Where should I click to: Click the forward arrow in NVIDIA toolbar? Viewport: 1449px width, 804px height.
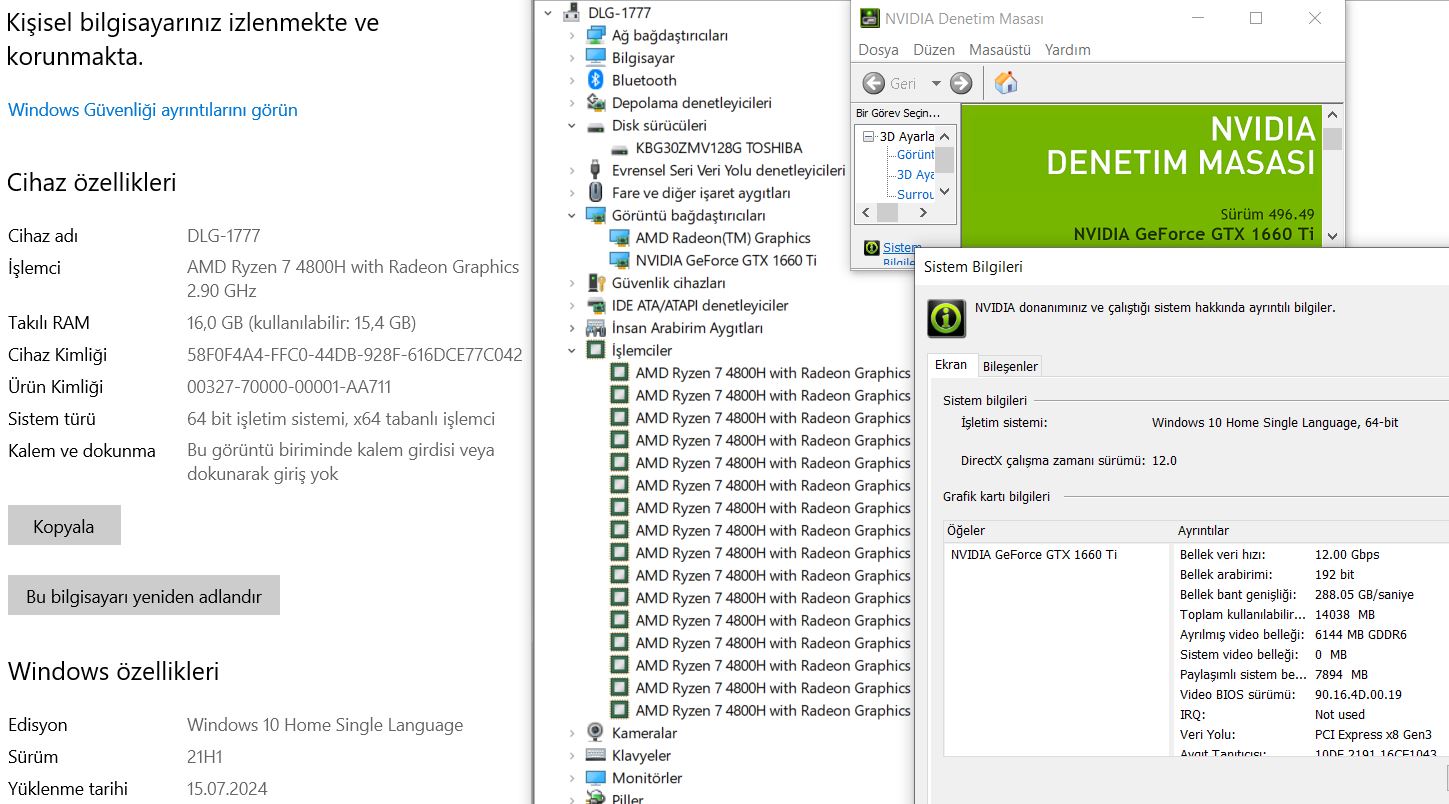961,83
